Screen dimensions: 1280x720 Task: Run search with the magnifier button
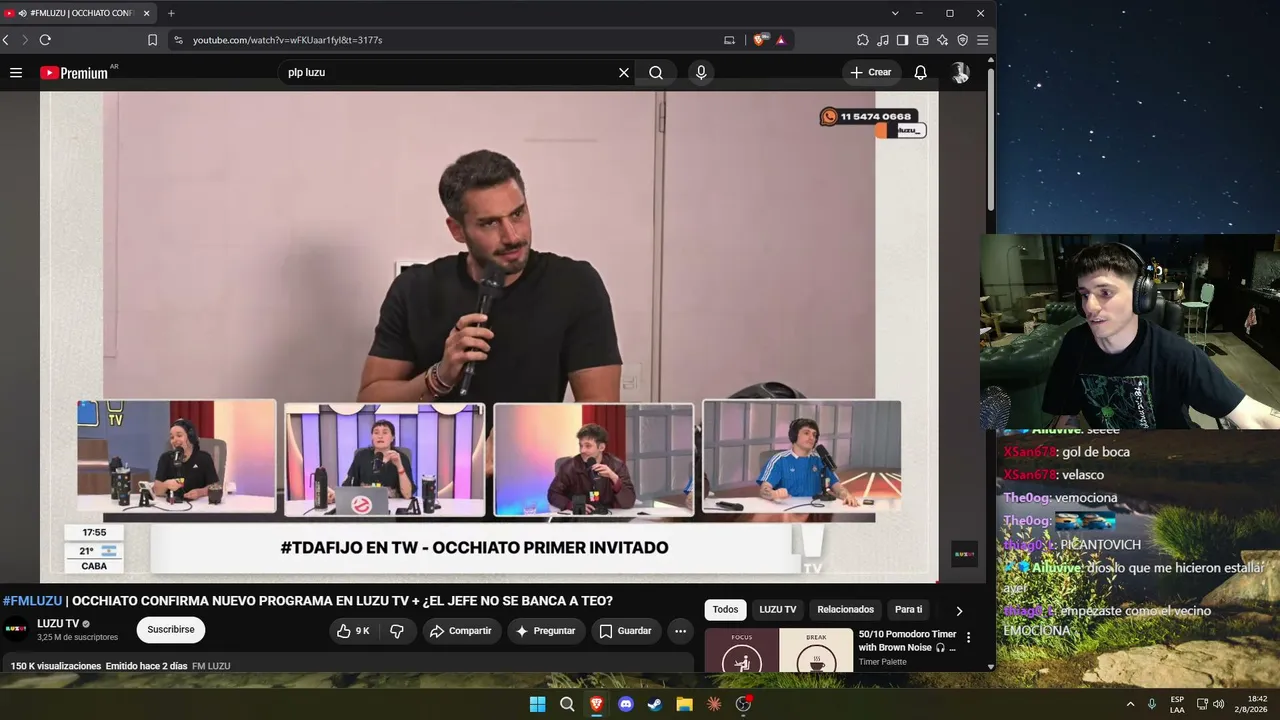click(656, 72)
